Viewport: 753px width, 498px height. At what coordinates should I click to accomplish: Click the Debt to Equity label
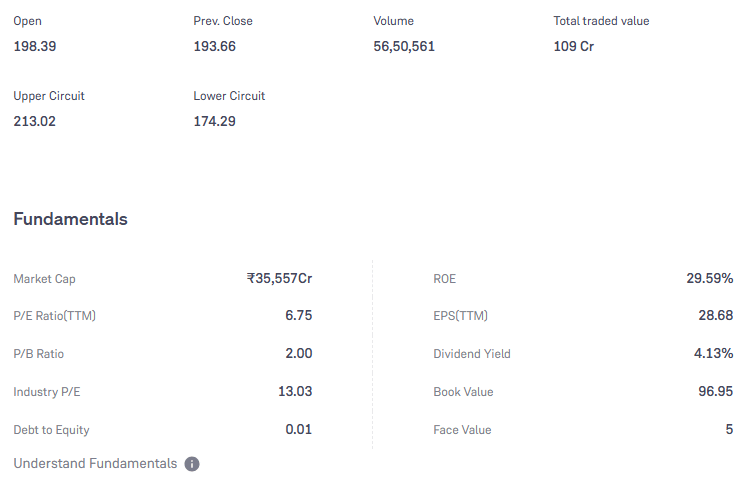[x=51, y=430]
